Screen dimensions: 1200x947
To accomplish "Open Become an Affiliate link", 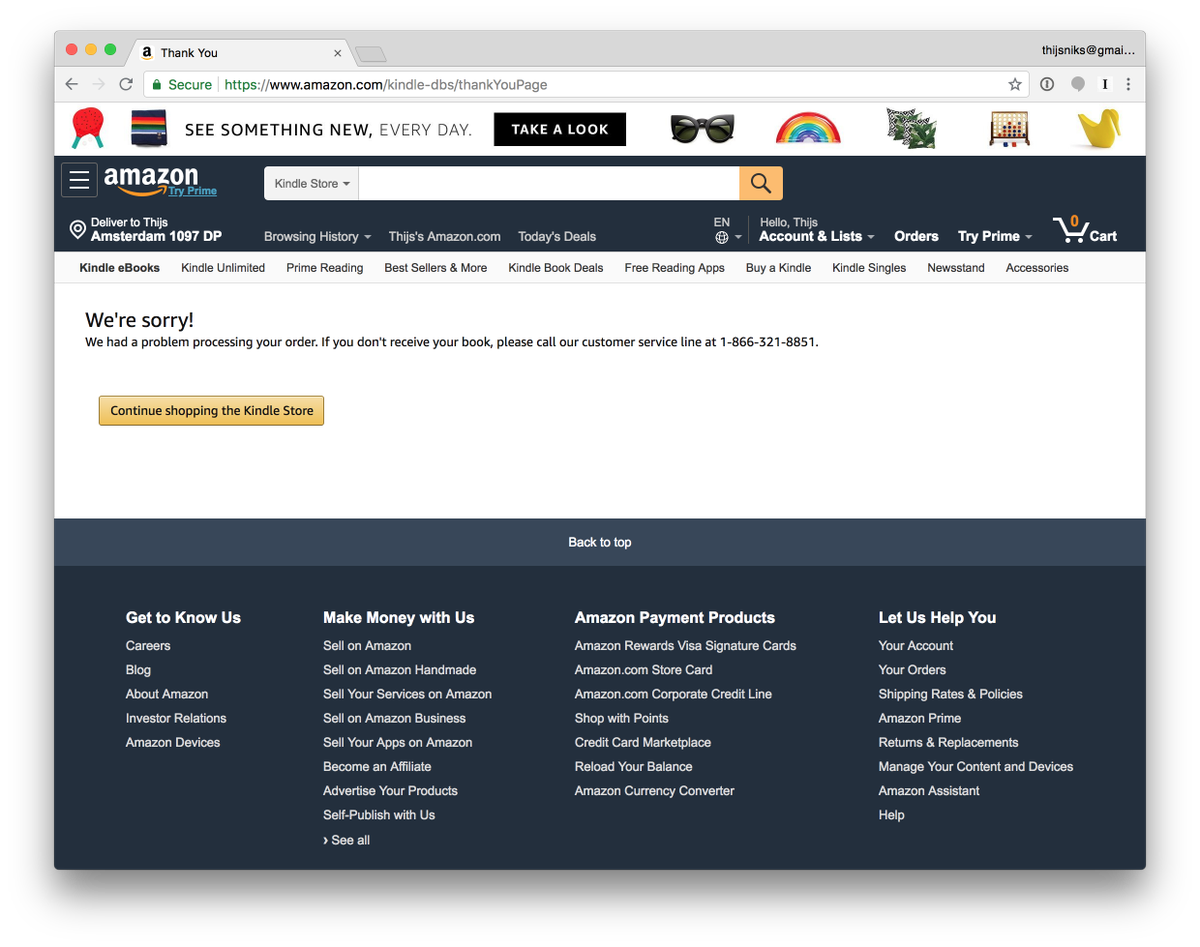I will click(x=377, y=767).
